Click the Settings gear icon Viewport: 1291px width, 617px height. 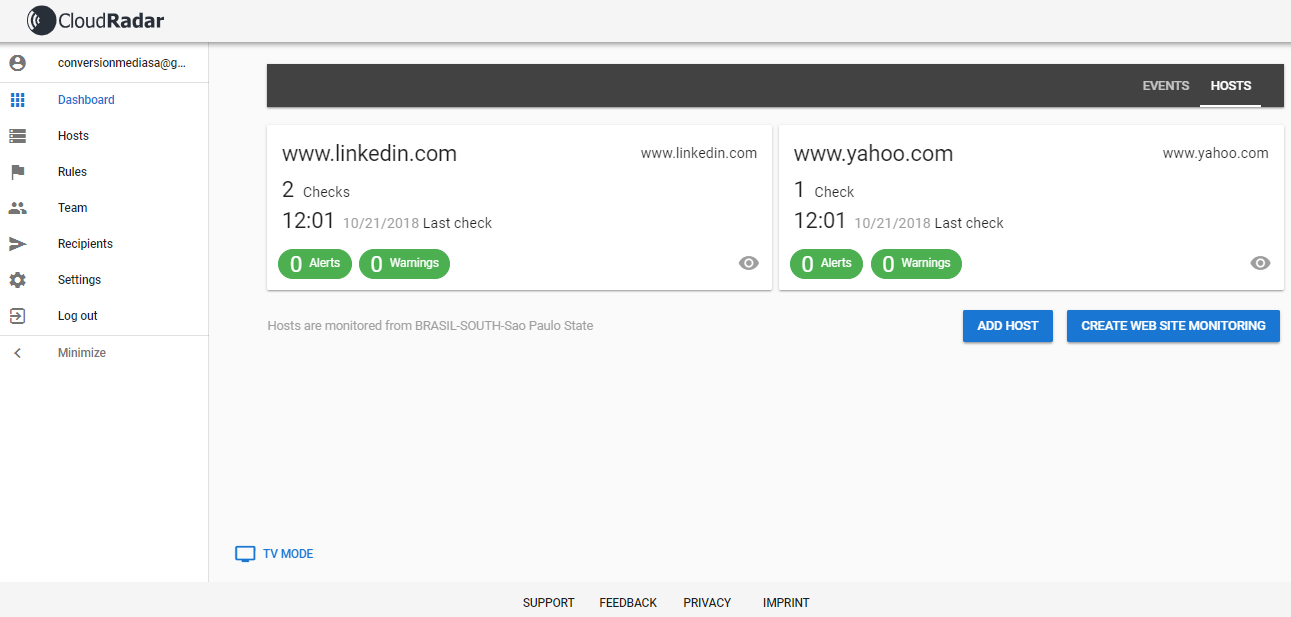click(x=17, y=280)
